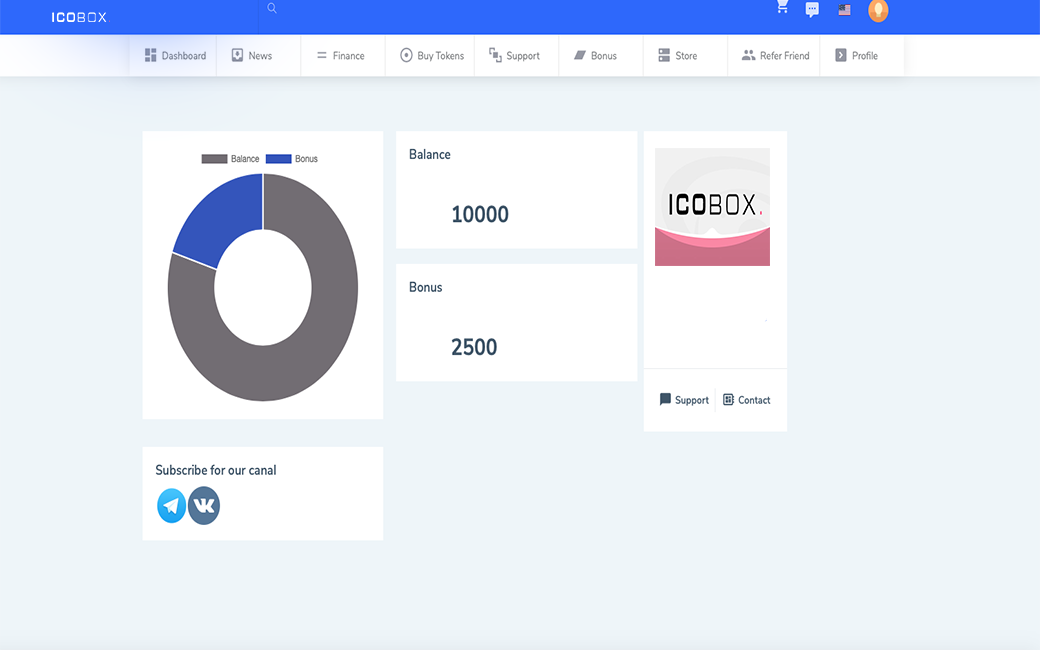Screen dimensions: 1040x650
Task: Click the News icon
Action: [x=237, y=55]
